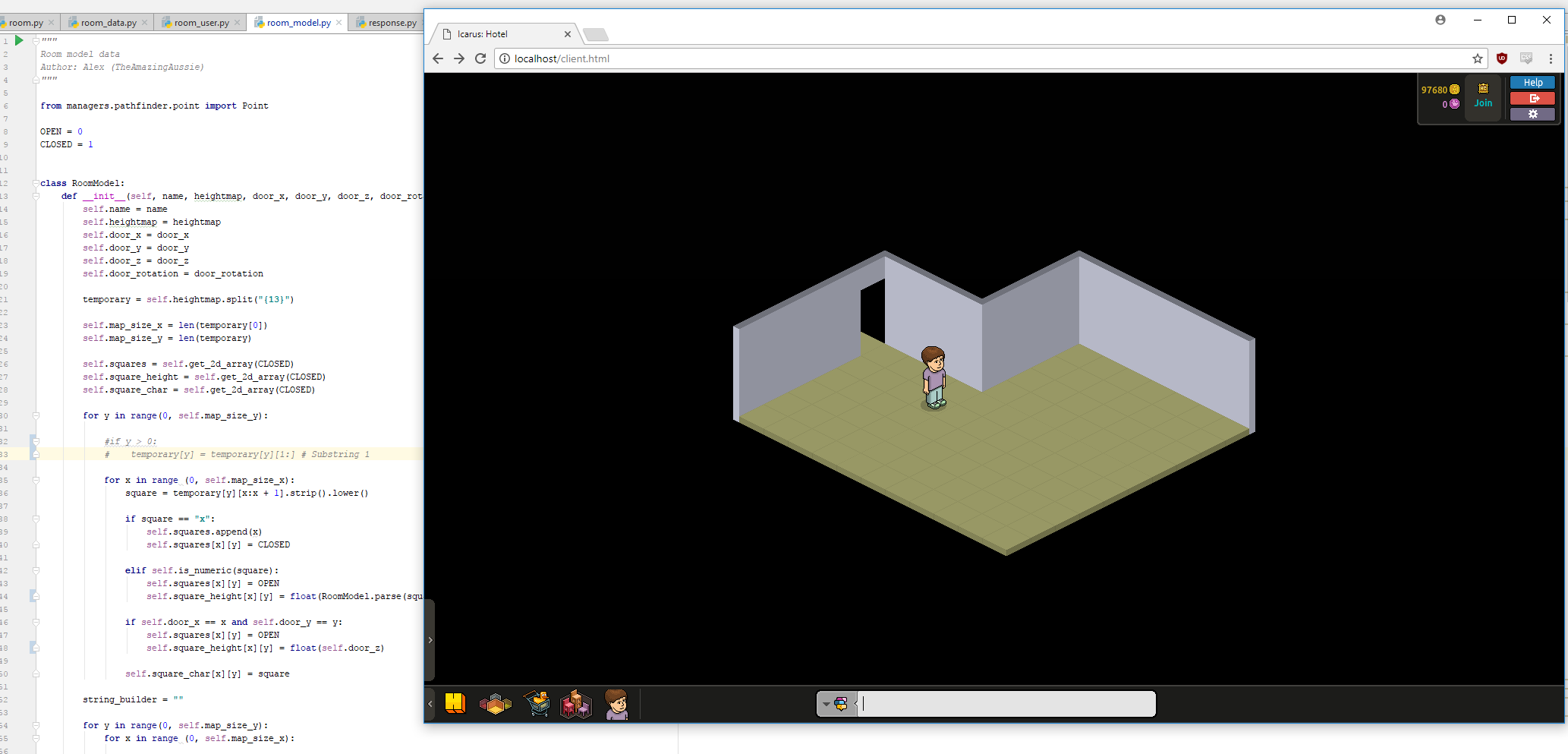The height and width of the screenshot is (754, 1568).
Task: Close the room.py editor tab
Action: (x=52, y=23)
